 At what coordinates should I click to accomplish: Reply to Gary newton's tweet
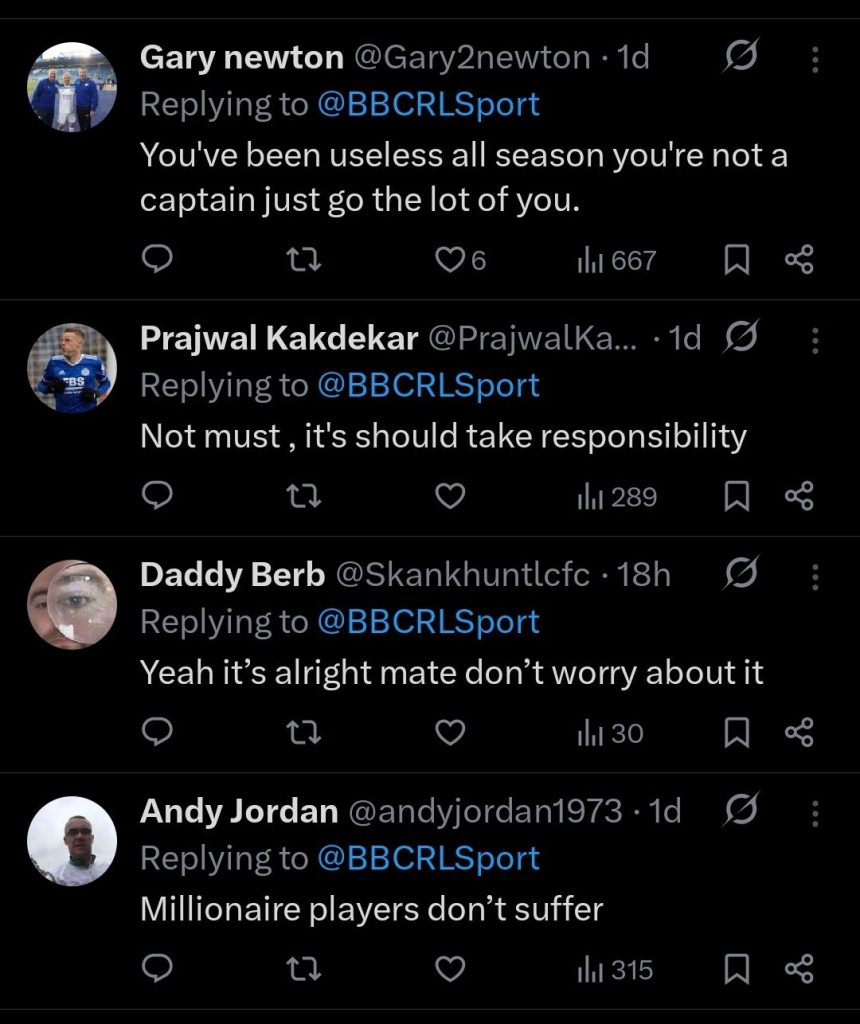tap(158, 261)
